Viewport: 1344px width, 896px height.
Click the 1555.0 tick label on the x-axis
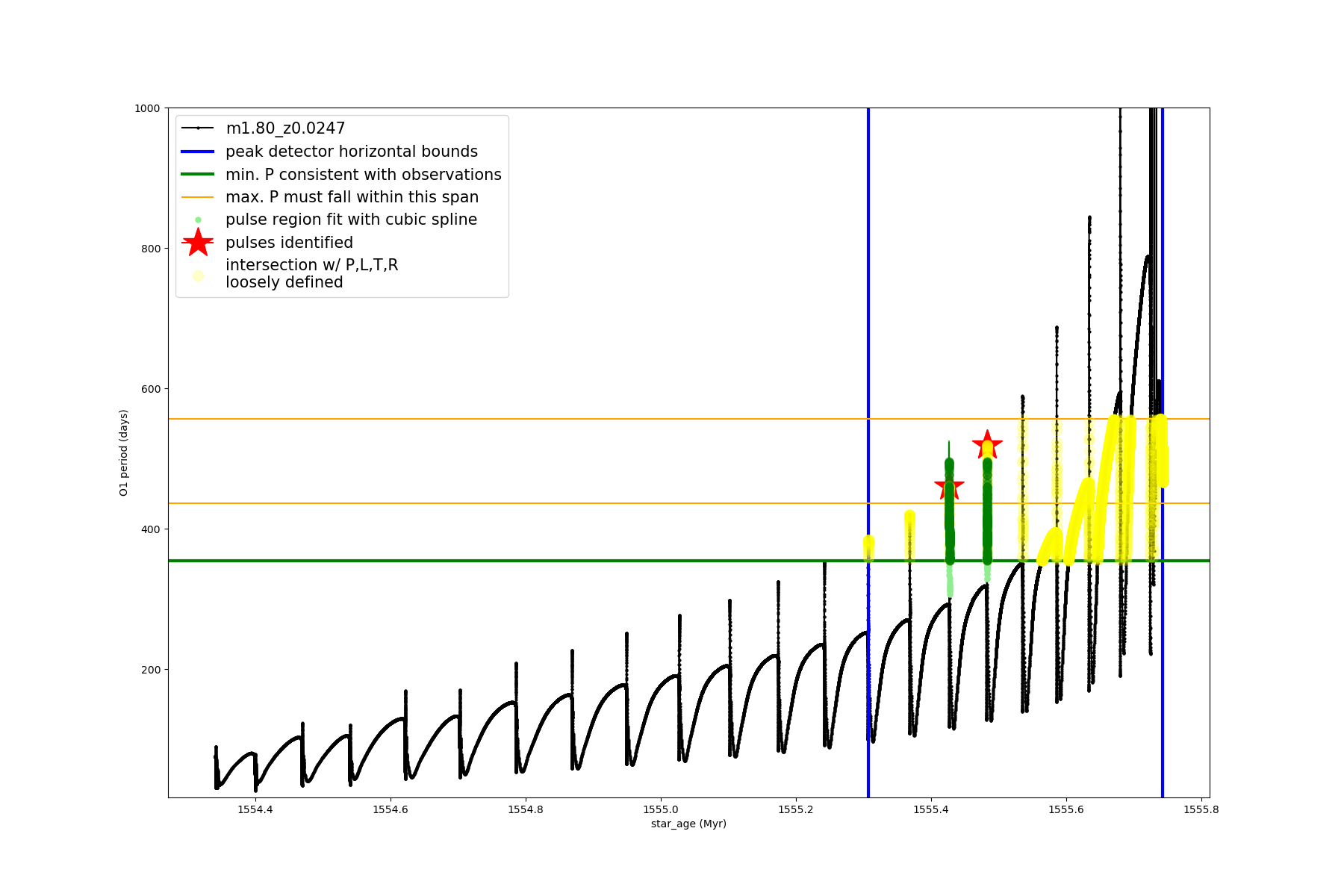[x=661, y=809]
